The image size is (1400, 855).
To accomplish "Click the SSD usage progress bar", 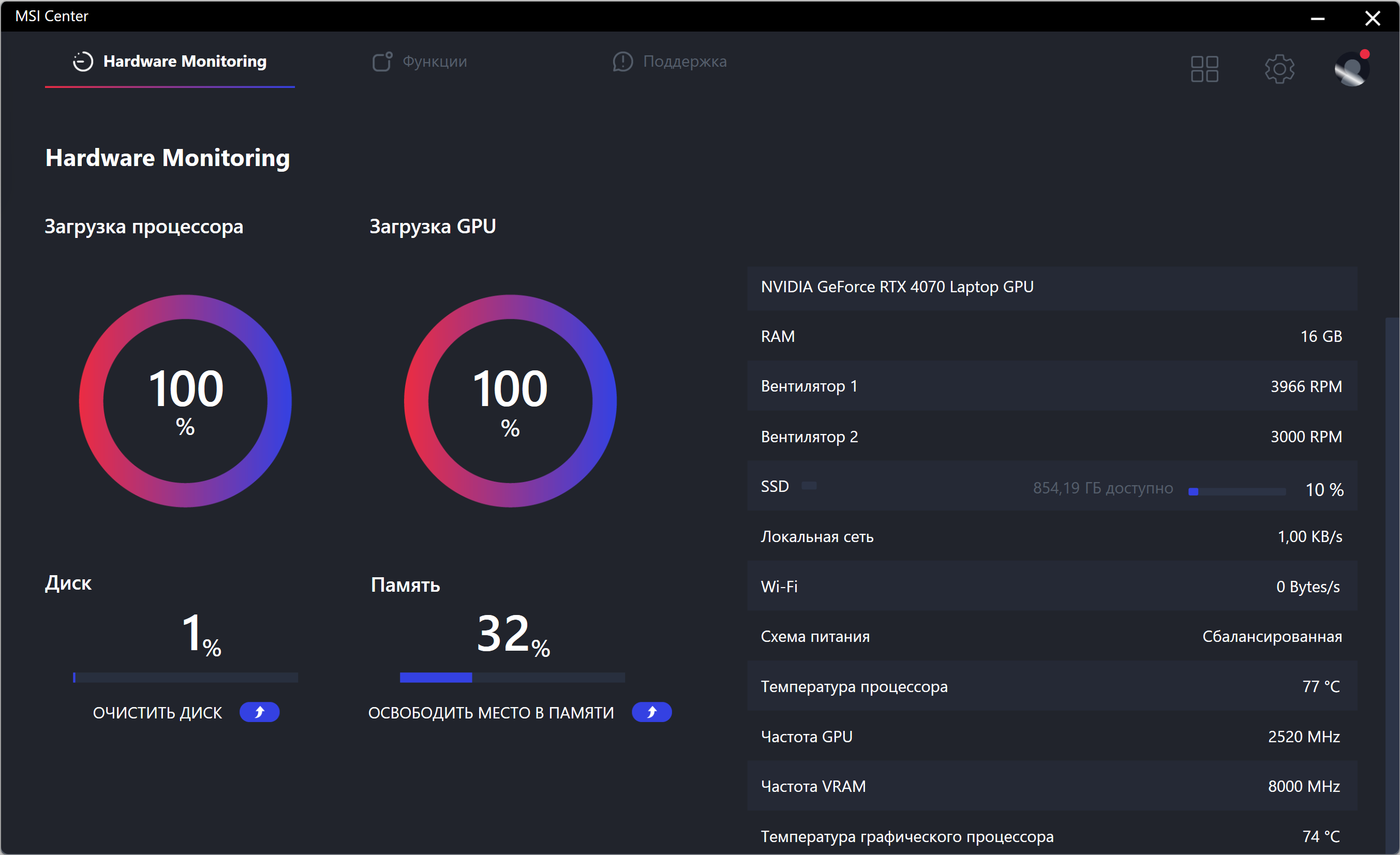I will [x=1237, y=491].
